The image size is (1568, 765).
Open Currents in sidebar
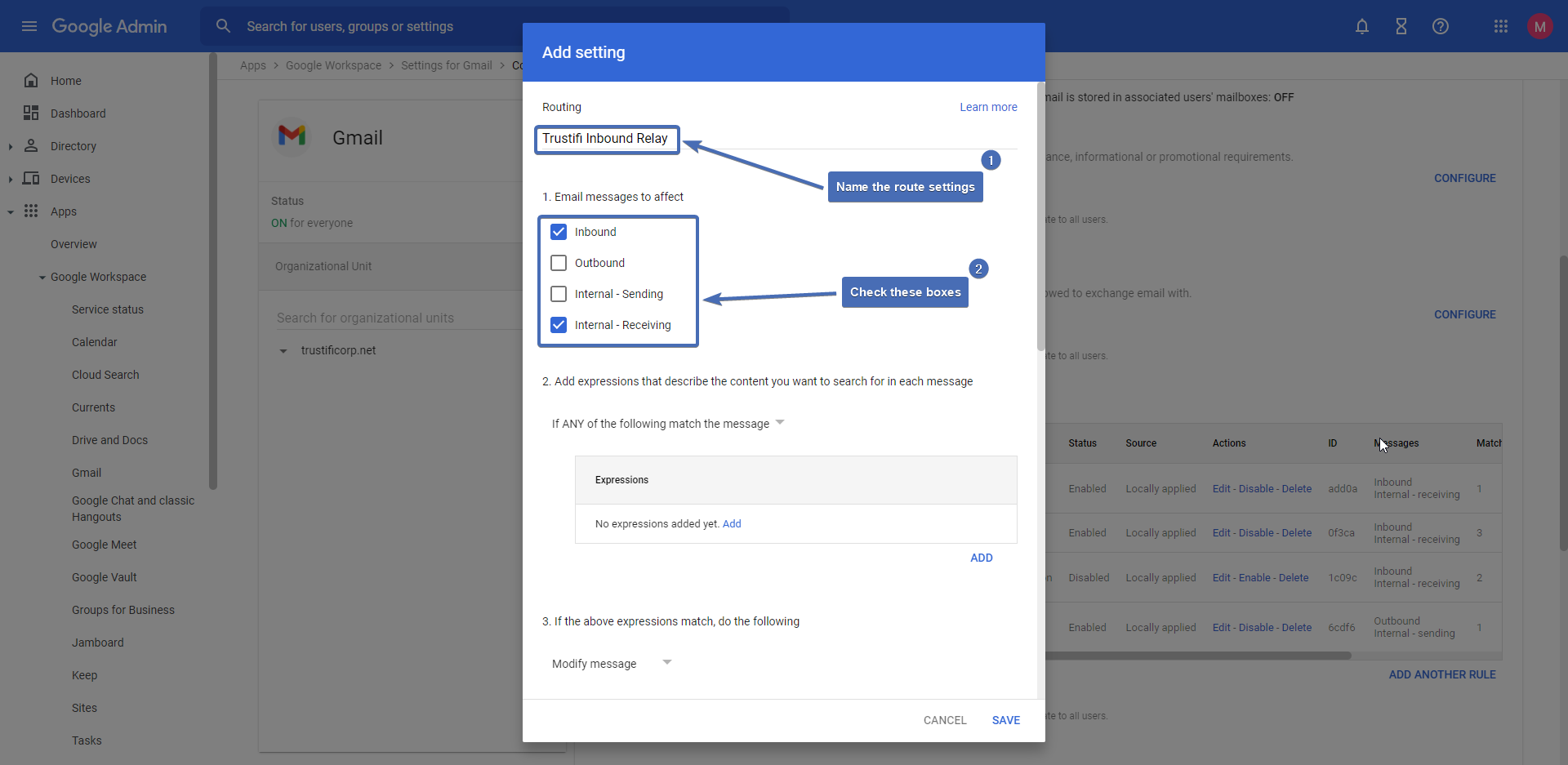tap(93, 407)
